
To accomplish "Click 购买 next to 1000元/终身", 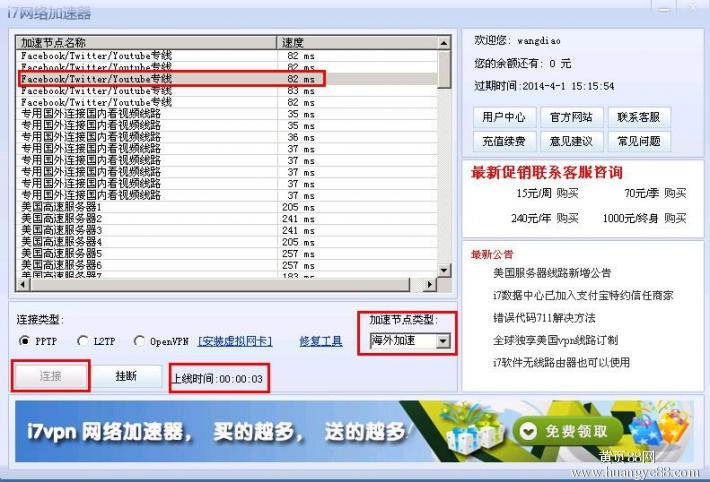I will click(x=675, y=218).
